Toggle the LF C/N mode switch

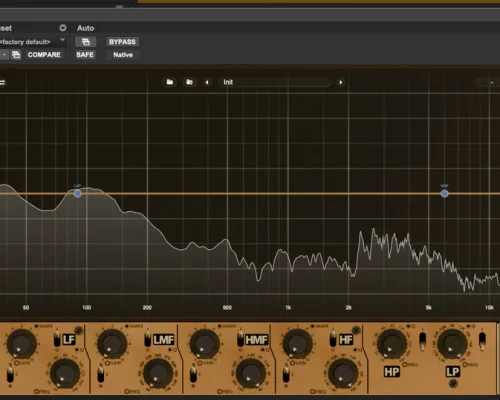point(10,374)
